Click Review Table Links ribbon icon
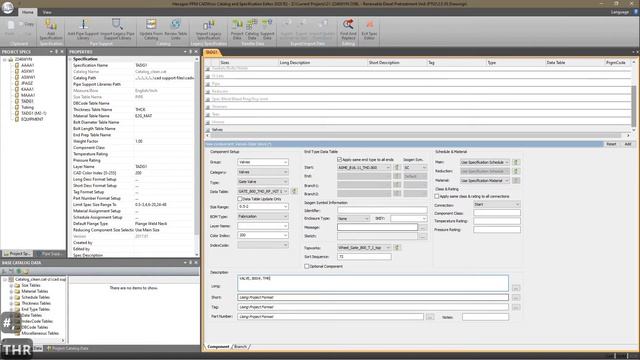 click(176, 29)
